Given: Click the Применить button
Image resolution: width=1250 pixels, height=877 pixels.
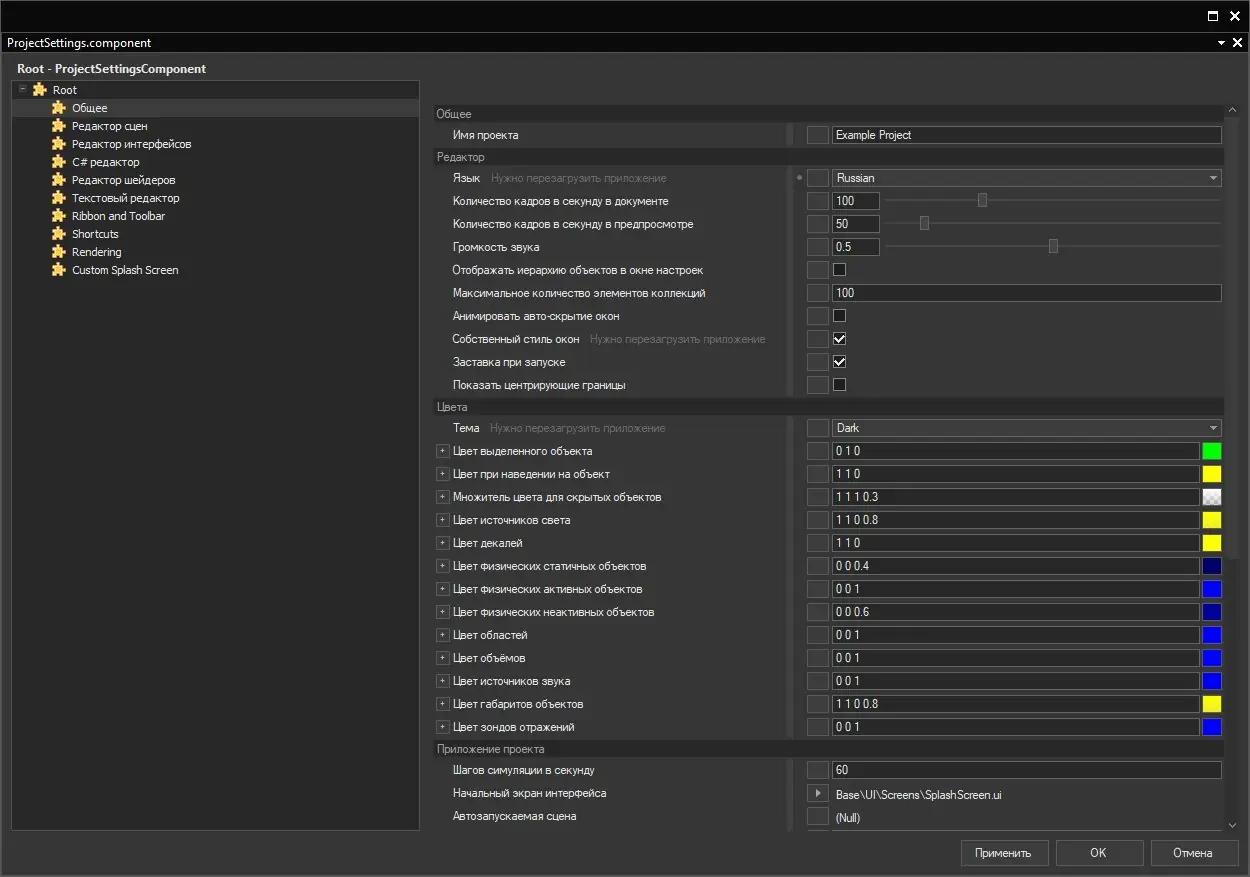Looking at the screenshot, I should tap(1003, 853).
